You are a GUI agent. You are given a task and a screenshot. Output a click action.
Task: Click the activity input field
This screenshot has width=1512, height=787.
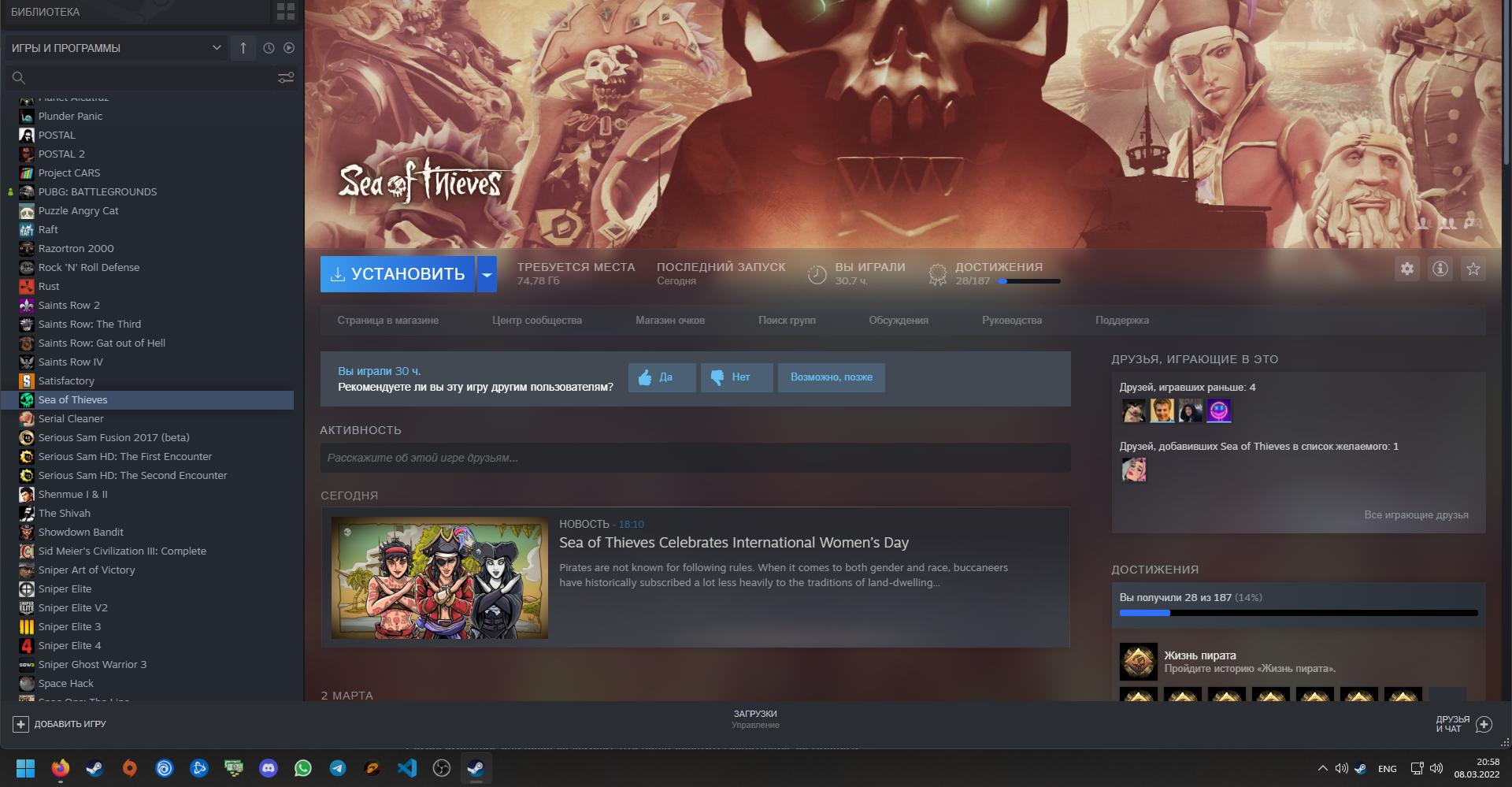695,458
